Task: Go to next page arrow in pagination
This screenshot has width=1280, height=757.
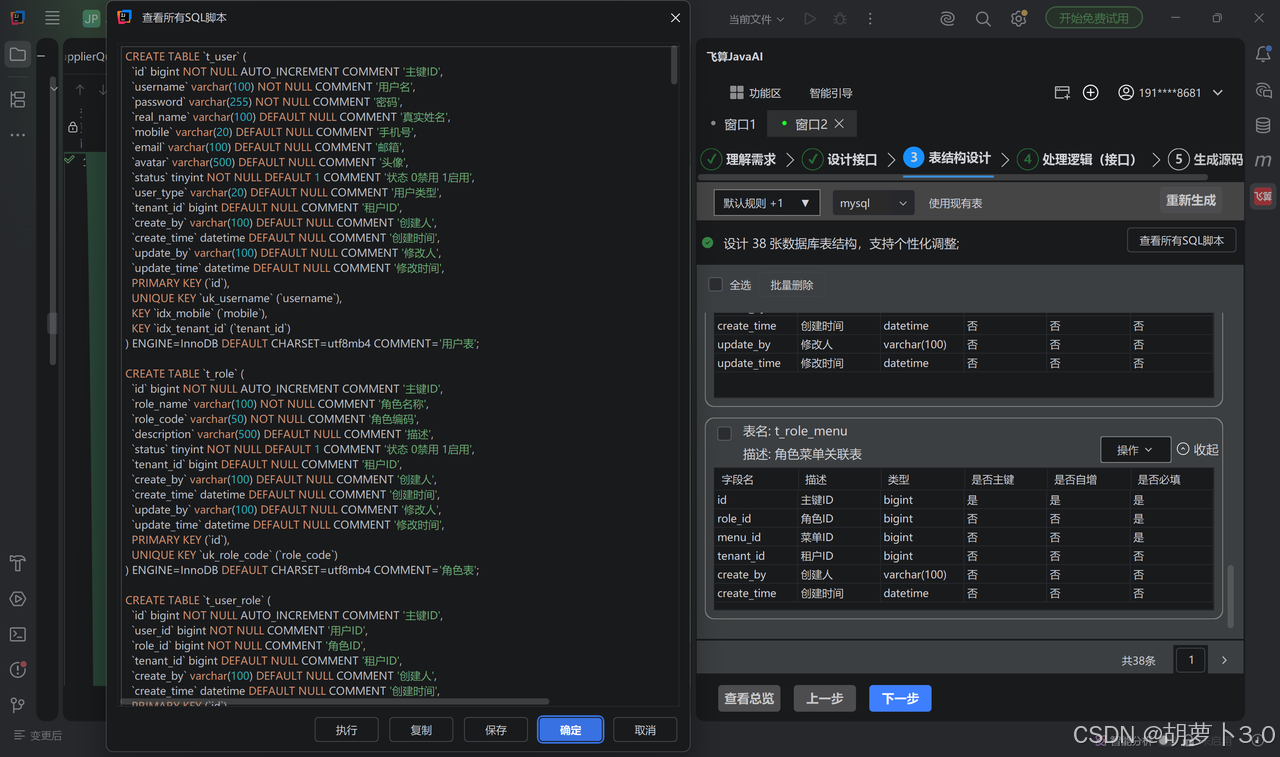Action: click(x=1224, y=660)
